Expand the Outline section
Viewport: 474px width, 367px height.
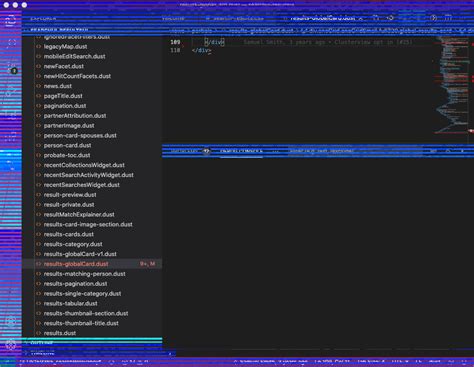click(x=92, y=343)
